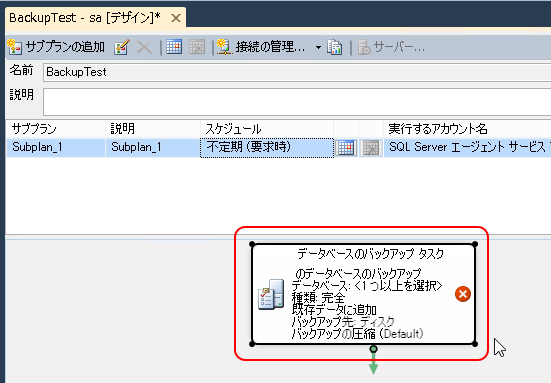This screenshot has width=551, height=383.
Task: Click データベース: <1 つ以上を選択> text in task
Action: tap(367, 286)
